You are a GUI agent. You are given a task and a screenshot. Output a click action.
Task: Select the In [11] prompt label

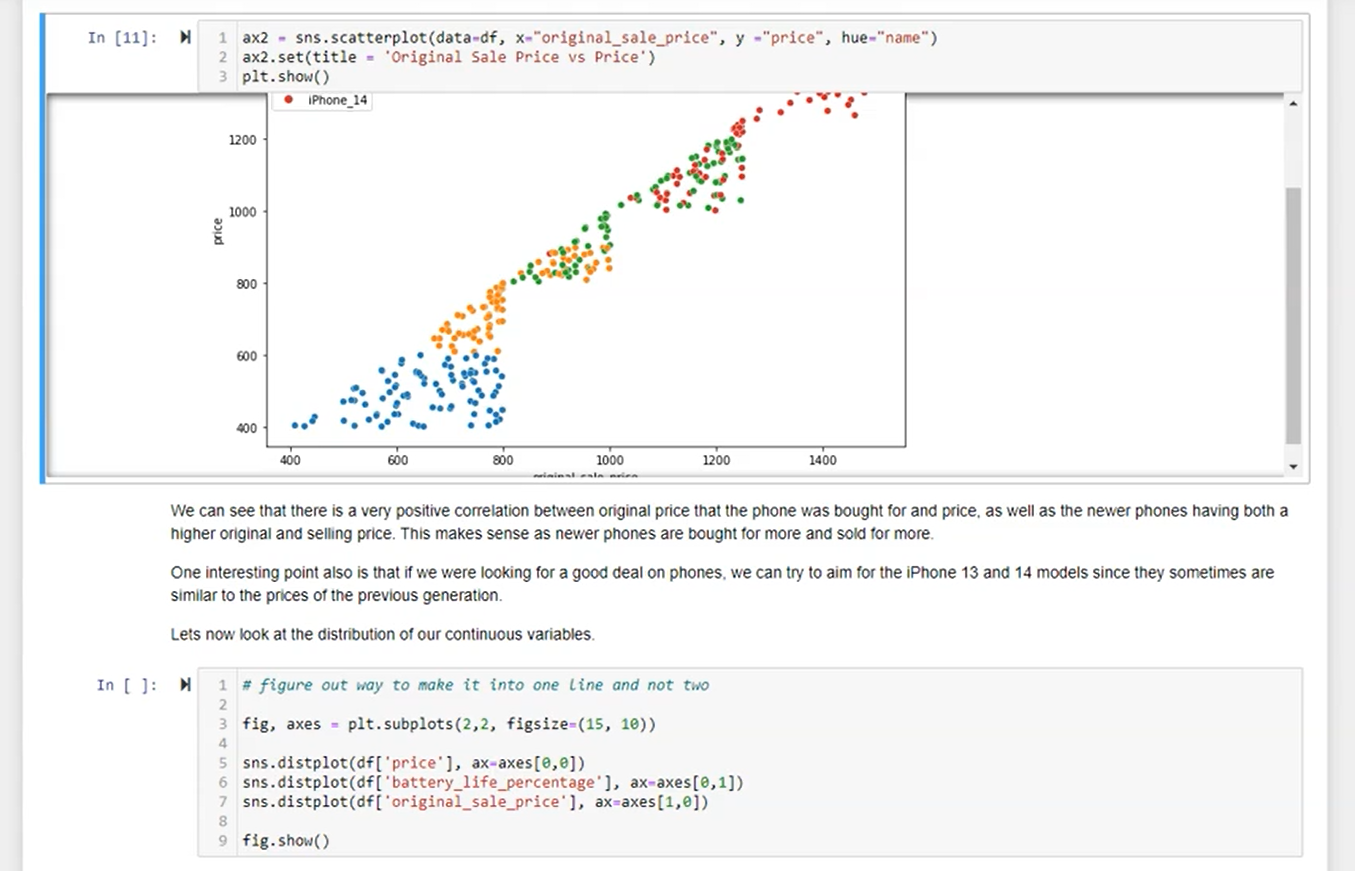pos(122,38)
